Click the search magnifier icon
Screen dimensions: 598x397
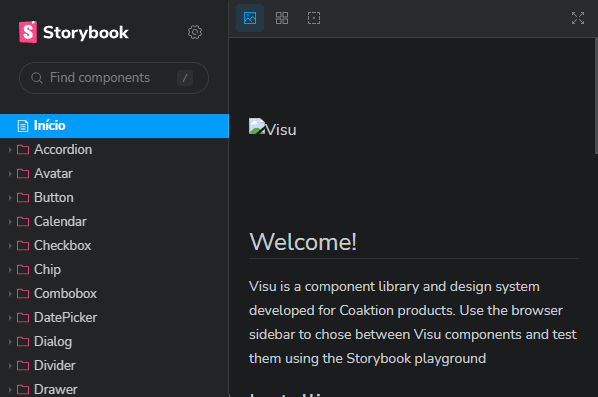[37, 78]
